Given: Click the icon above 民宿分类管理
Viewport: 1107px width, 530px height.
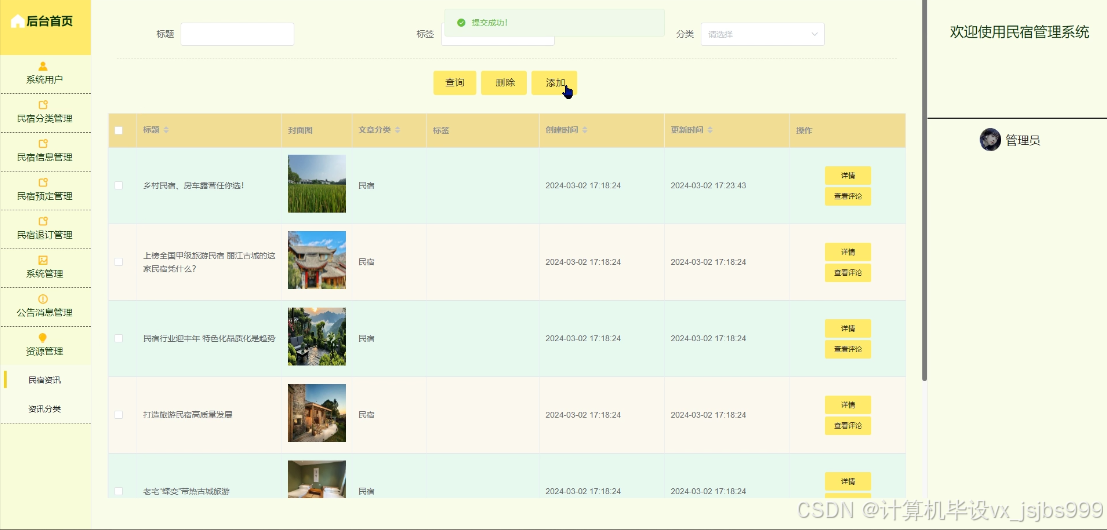Looking at the screenshot, I should click(43, 105).
